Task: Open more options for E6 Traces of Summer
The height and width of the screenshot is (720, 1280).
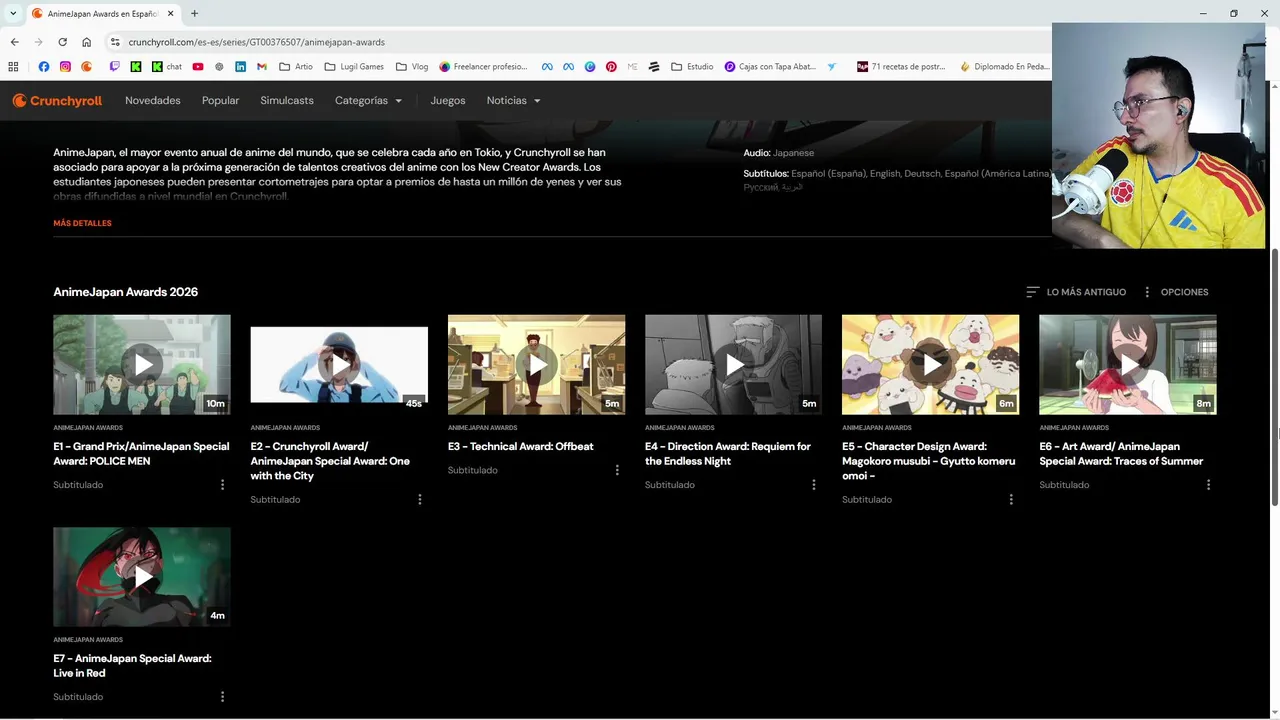Action: point(1208,485)
